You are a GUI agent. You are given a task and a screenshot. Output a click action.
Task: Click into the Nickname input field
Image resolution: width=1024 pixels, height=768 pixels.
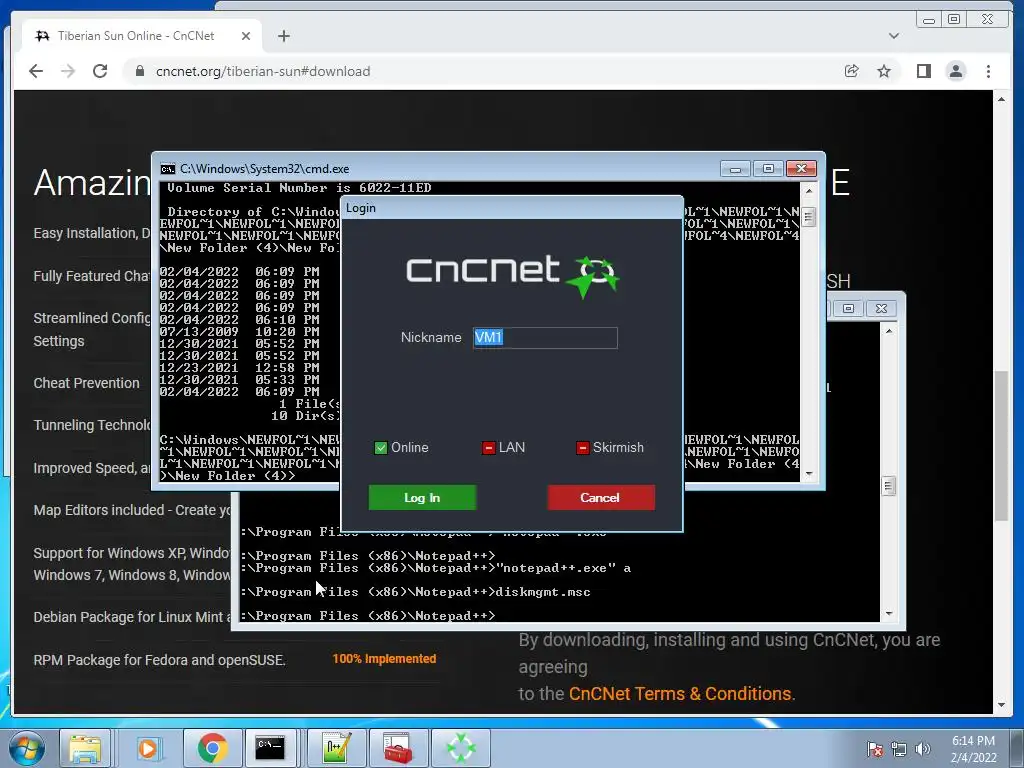coord(545,338)
